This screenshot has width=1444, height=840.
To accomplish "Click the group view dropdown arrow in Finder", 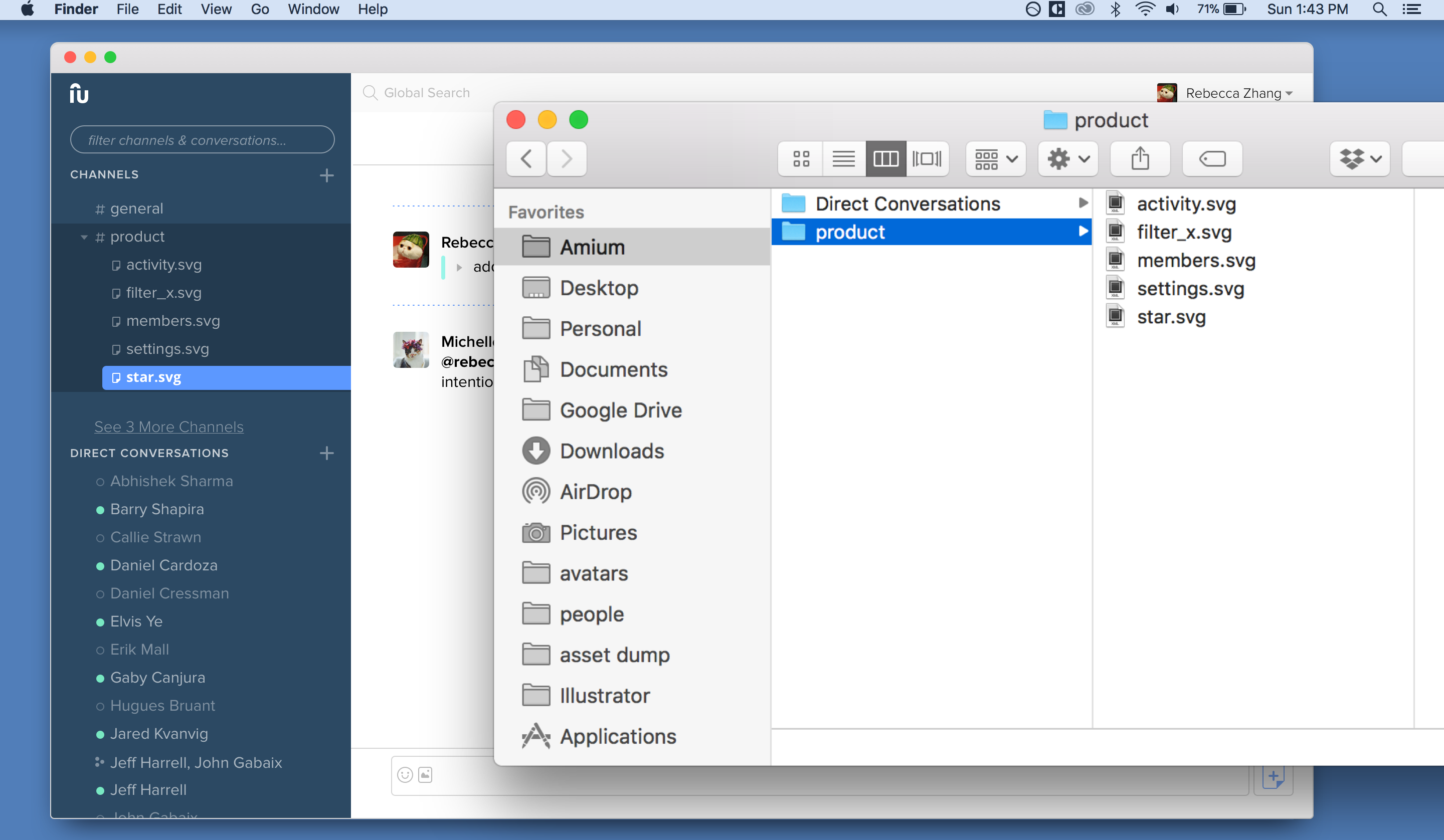I will pyautogui.click(x=1012, y=158).
